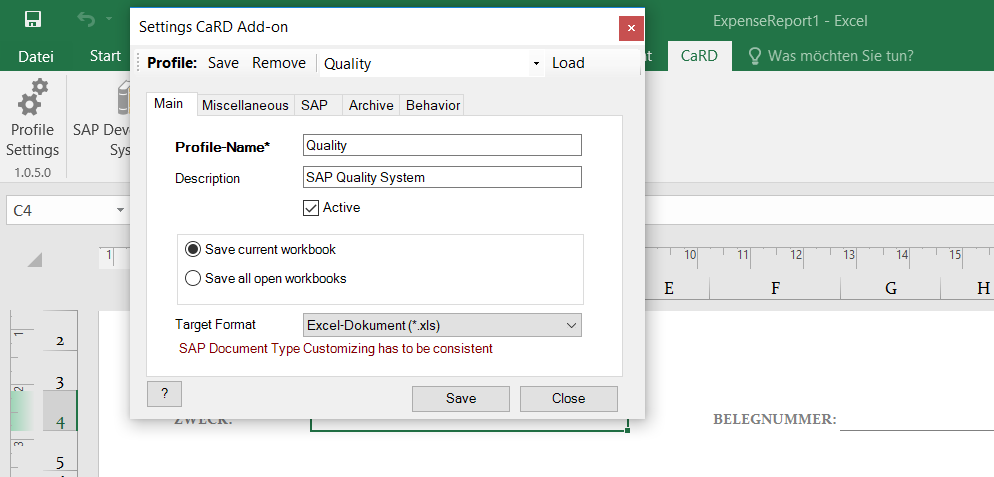This screenshot has width=994, height=477.
Task: Click the Profile-Name input field
Action: (442, 145)
